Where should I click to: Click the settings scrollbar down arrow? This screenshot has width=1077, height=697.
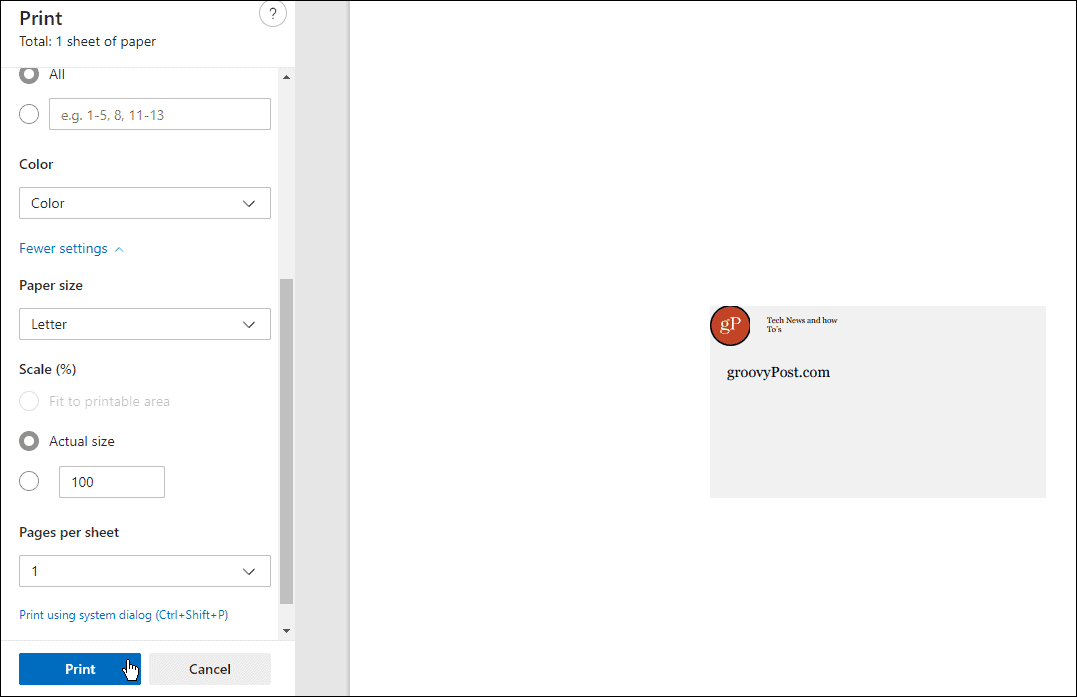(x=286, y=630)
